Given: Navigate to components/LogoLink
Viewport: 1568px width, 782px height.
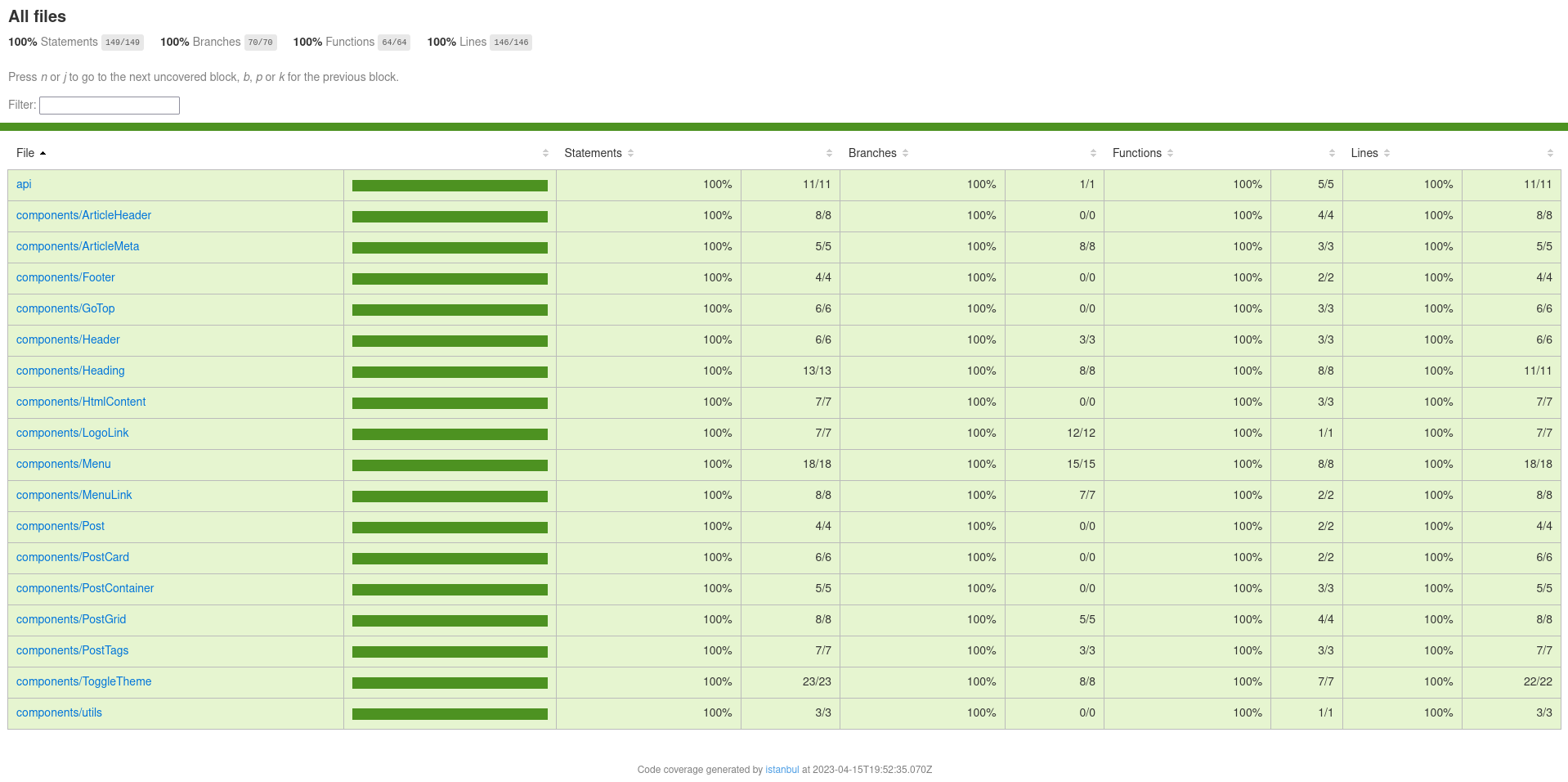Looking at the screenshot, I should pyautogui.click(x=73, y=433).
